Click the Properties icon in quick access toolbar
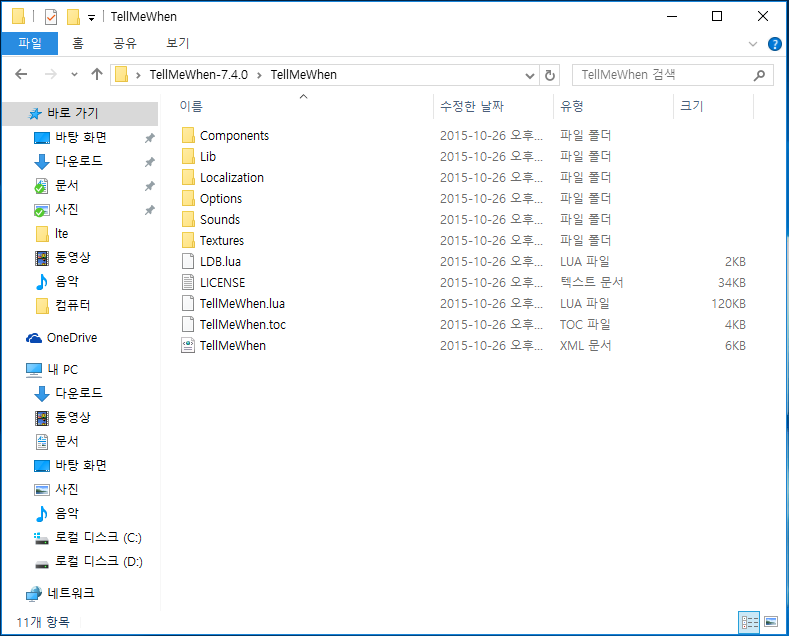The width and height of the screenshot is (789, 636). tap(51, 17)
